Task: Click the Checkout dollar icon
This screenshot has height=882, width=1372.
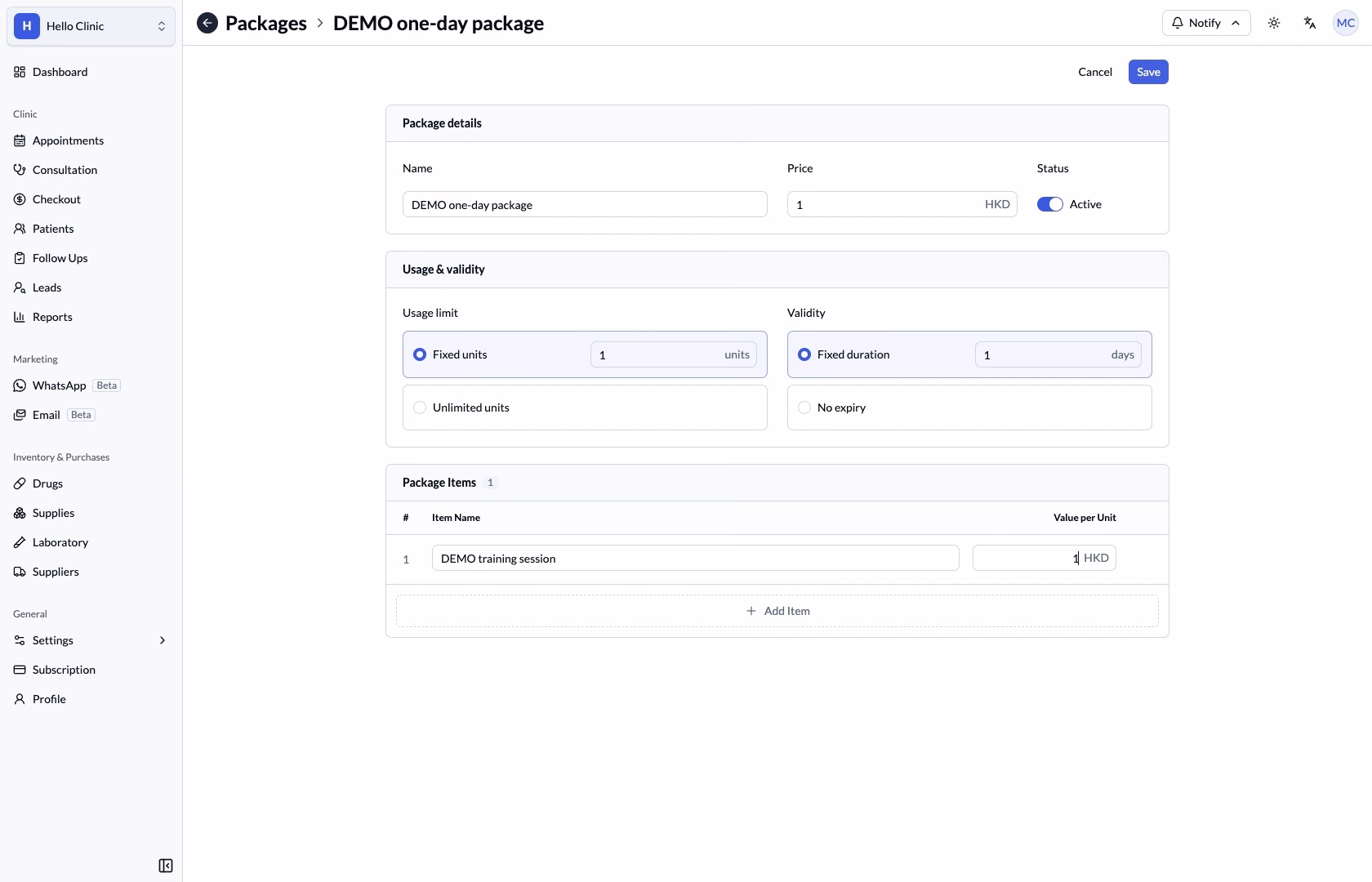Action: pyautogui.click(x=20, y=199)
